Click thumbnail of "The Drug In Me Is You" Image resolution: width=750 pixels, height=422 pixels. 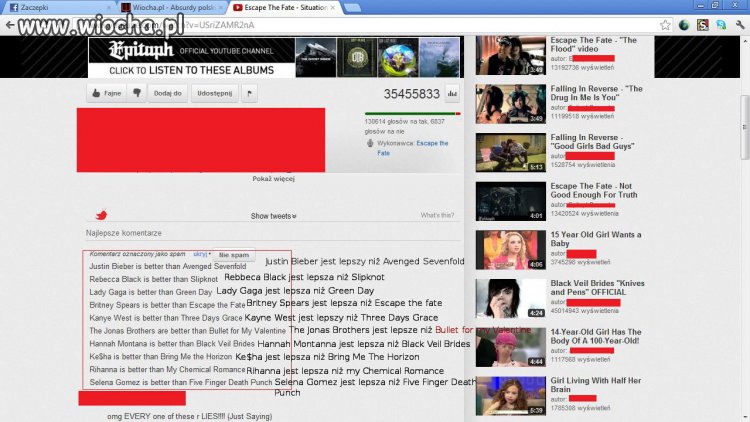[x=510, y=104]
